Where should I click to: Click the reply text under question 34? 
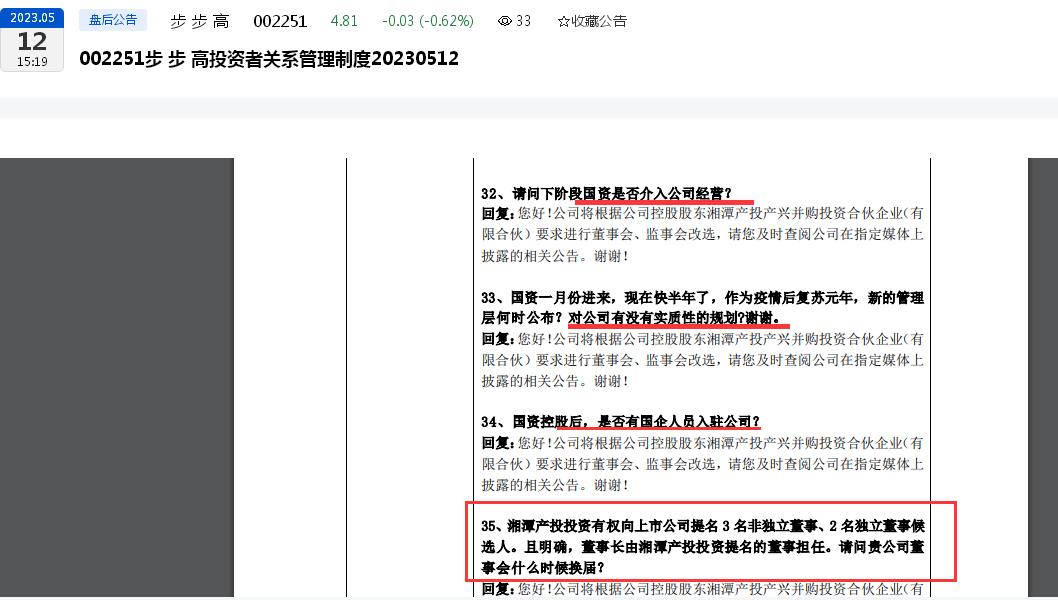pyautogui.click(x=702, y=464)
